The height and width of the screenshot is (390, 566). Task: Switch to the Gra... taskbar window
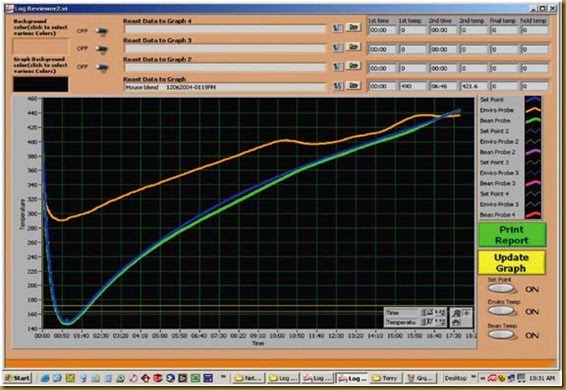coord(420,378)
